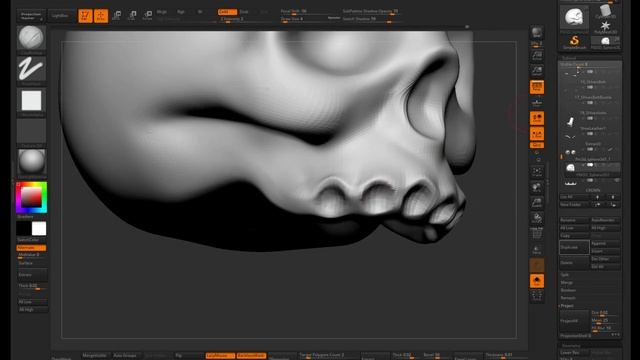The image size is (640, 360).
Task: Select the Rotate transform icon in top toolbar
Action: (147, 16)
